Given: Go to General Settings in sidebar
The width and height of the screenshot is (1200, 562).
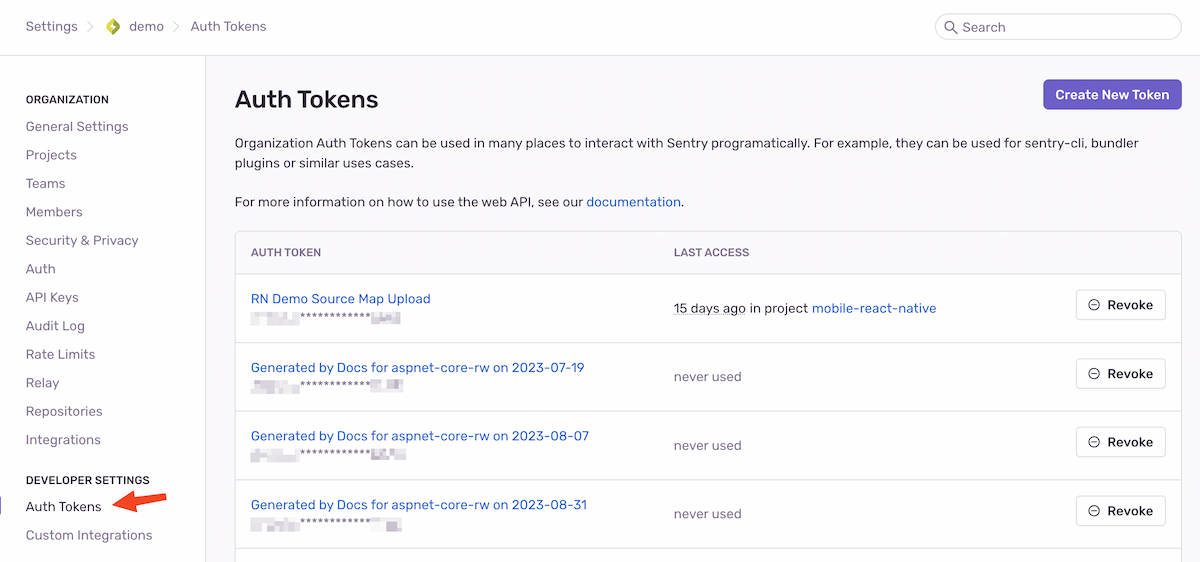Looking at the screenshot, I should click(x=77, y=127).
